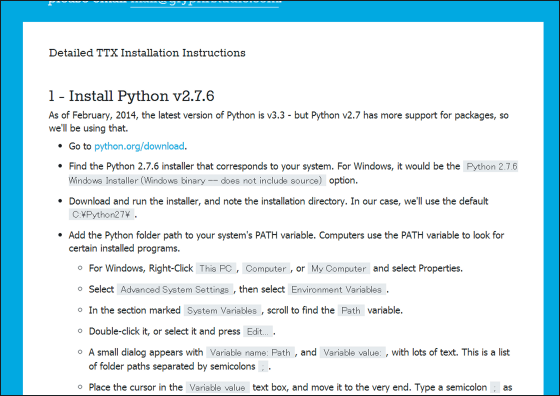Click the 'Edit...' code label
This screenshot has height=396, width=560.
(x=258, y=332)
